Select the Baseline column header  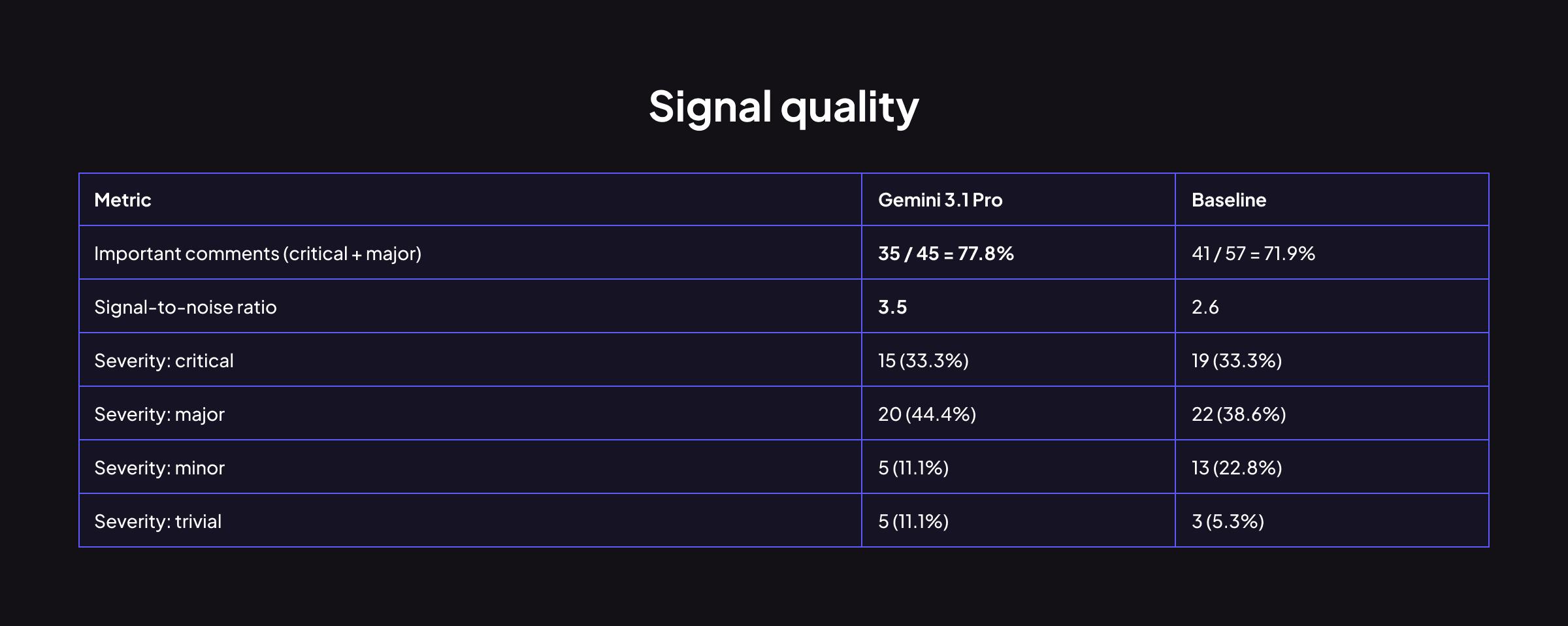1228,200
